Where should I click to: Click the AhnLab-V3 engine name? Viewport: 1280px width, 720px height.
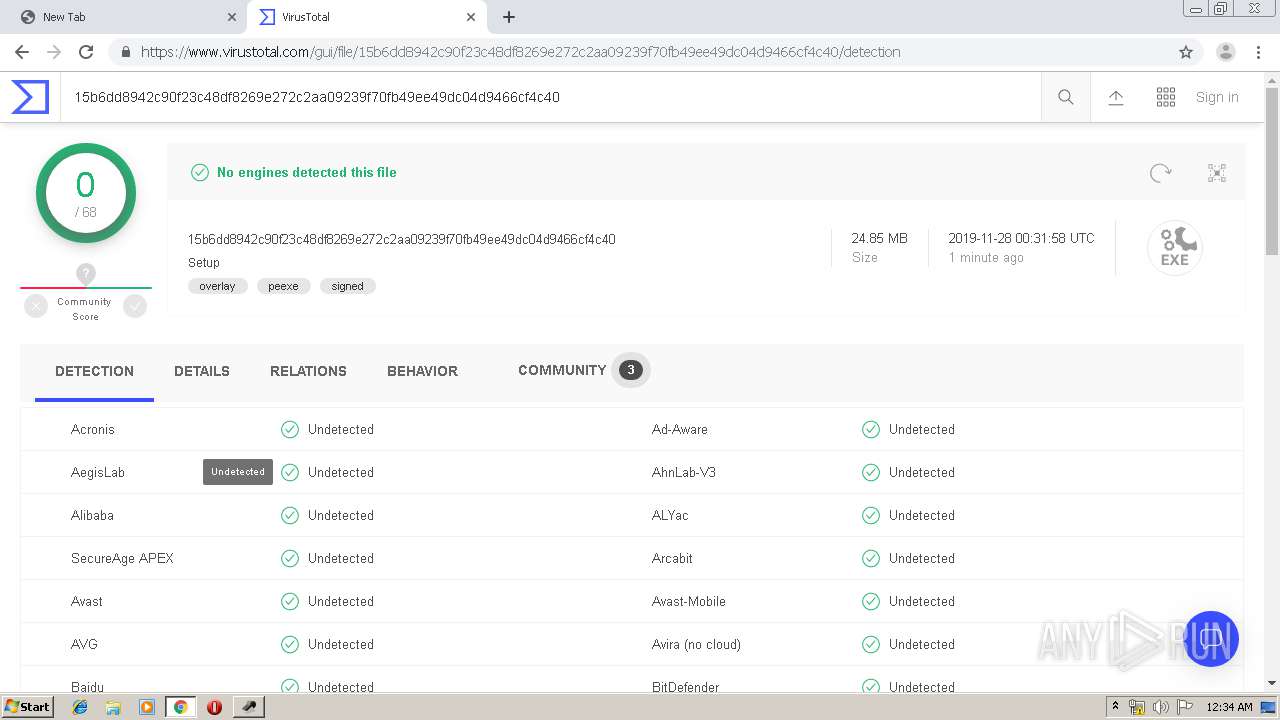(684, 472)
